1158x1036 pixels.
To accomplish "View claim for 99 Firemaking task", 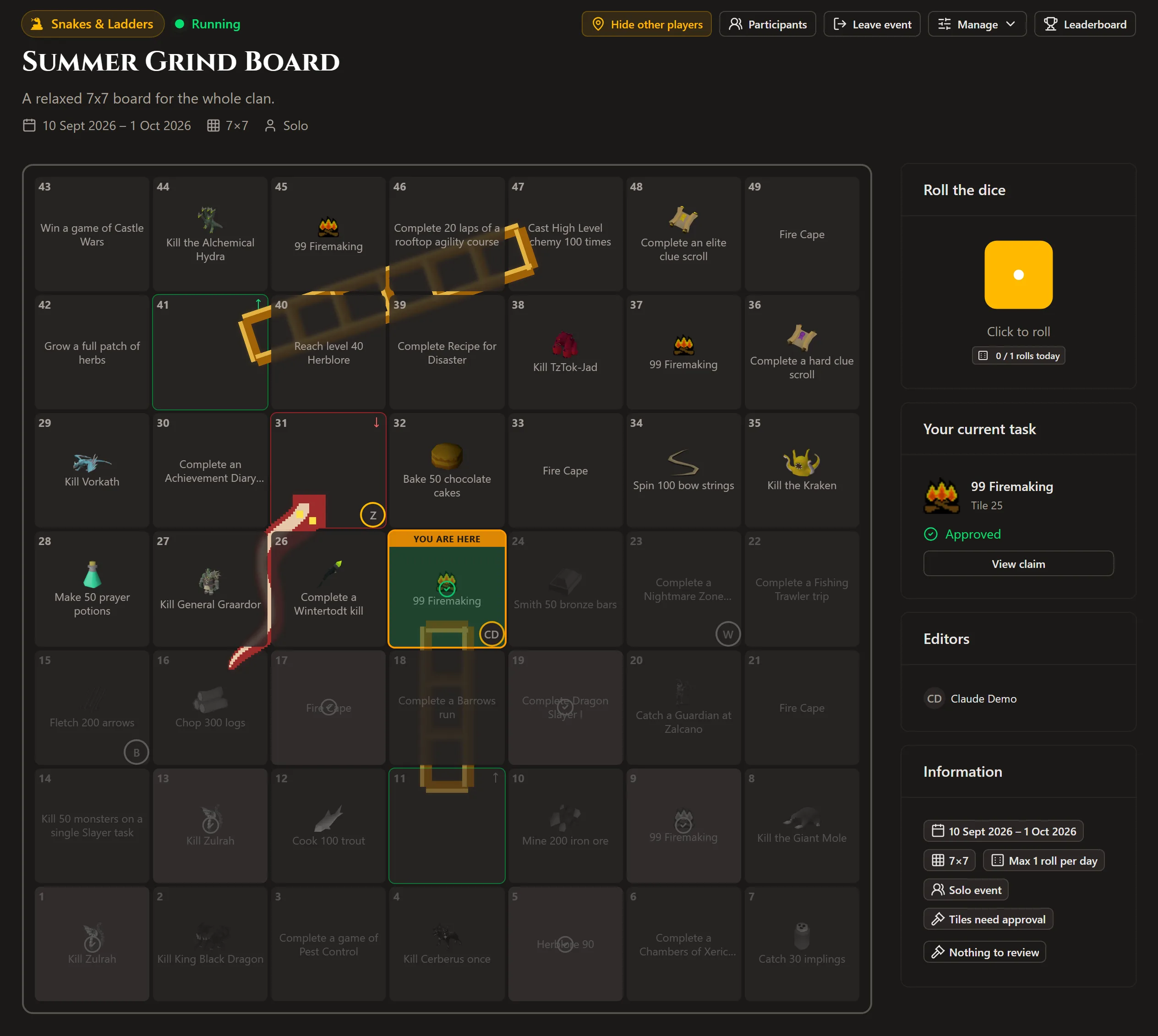I will tap(1018, 563).
